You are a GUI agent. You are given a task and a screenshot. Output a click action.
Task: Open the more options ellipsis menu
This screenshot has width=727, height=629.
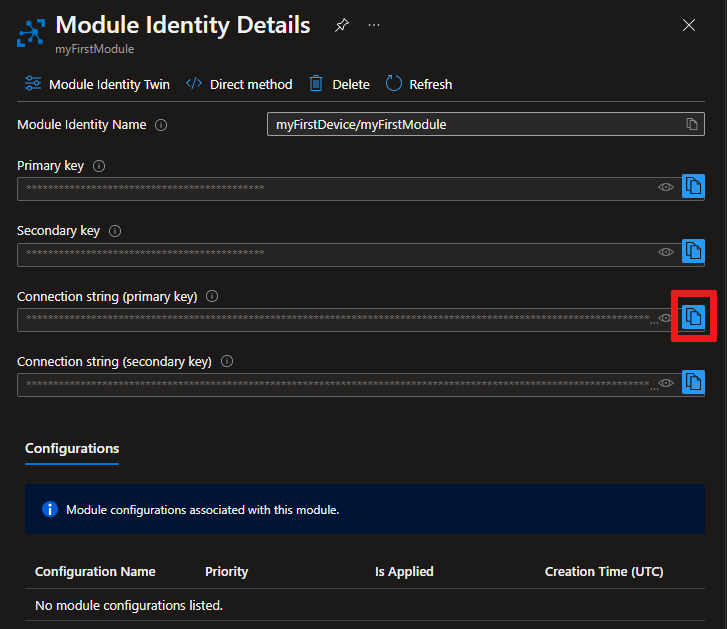tap(374, 25)
